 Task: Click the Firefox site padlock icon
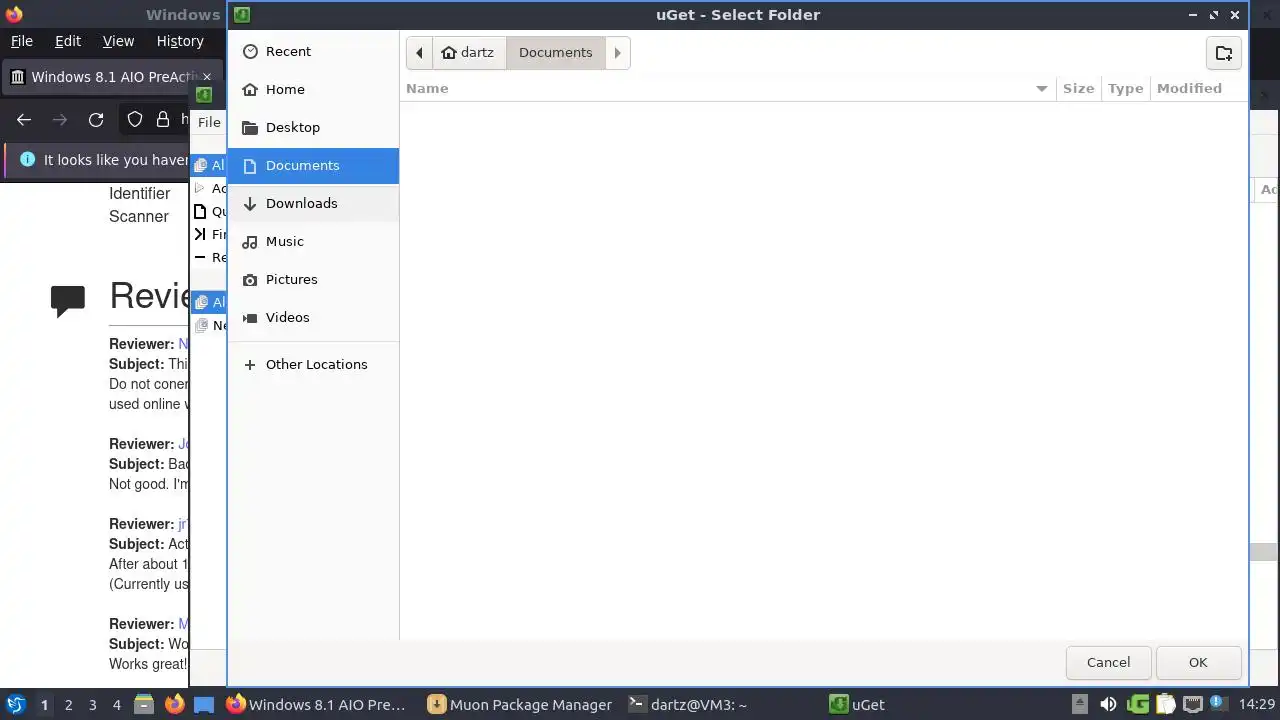[163, 120]
